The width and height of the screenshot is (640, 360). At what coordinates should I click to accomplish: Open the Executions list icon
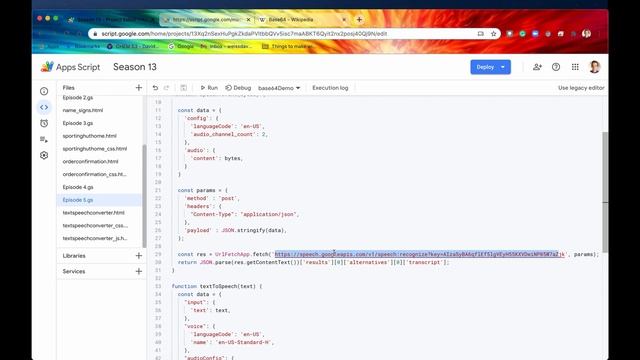44,139
